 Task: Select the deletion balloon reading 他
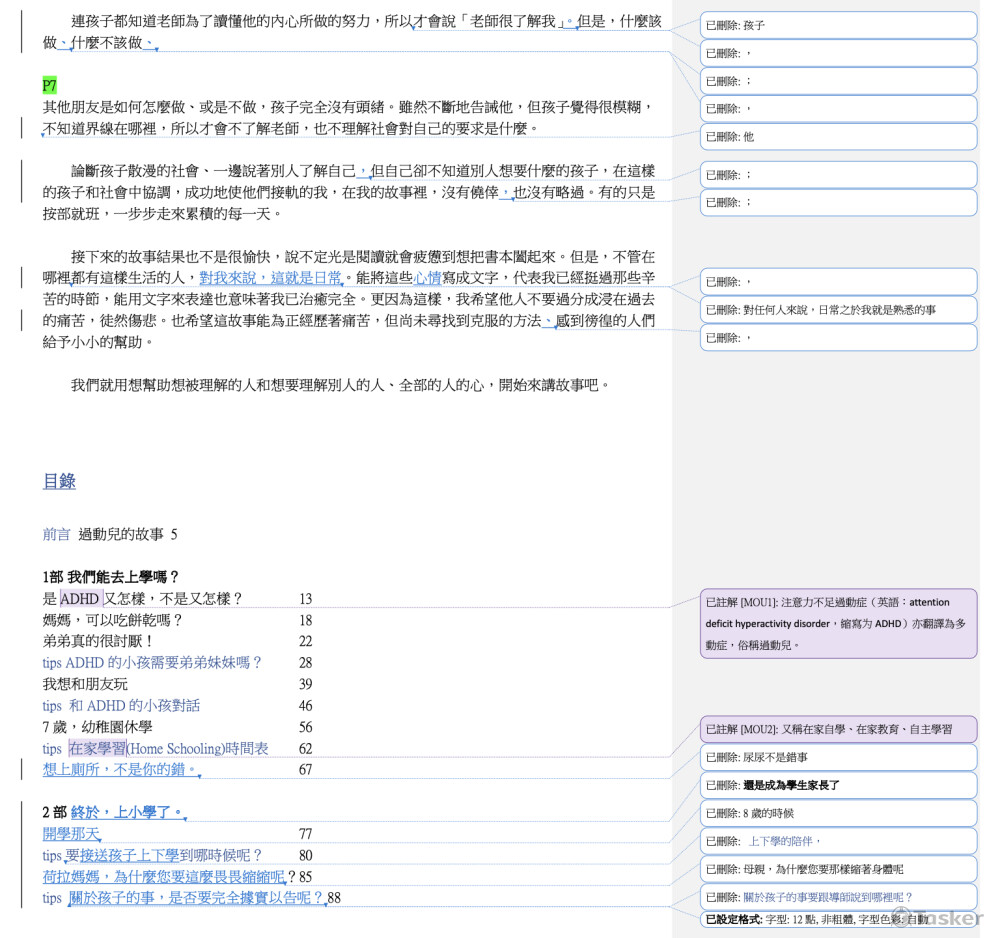tap(838, 137)
